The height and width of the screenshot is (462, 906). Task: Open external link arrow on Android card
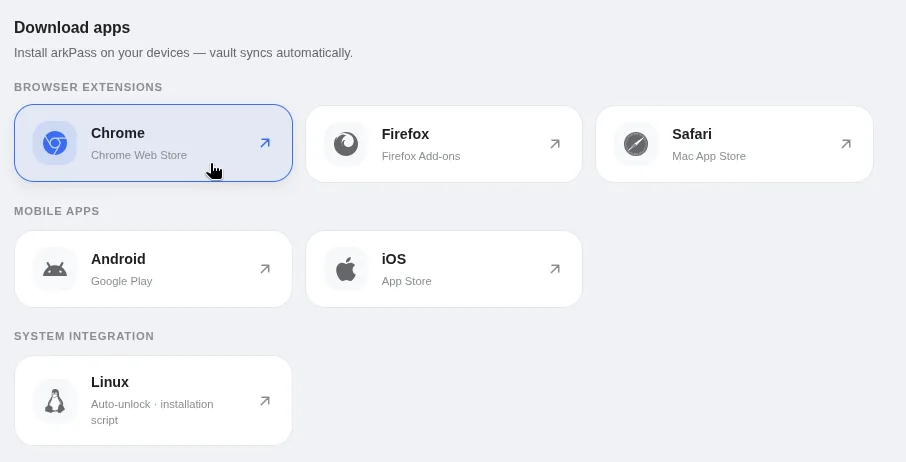click(265, 269)
